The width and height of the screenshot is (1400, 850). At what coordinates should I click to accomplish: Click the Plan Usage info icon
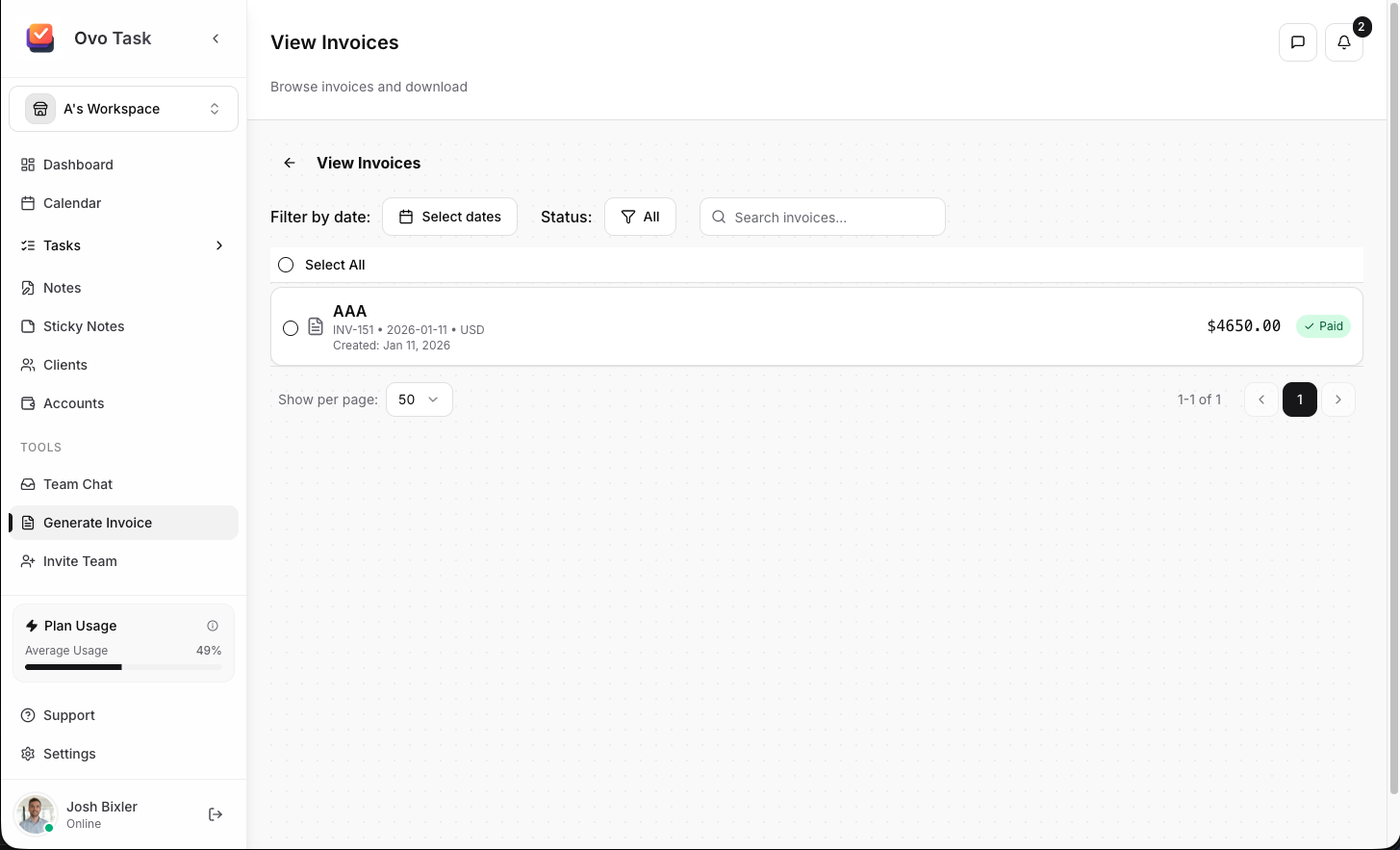213,626
